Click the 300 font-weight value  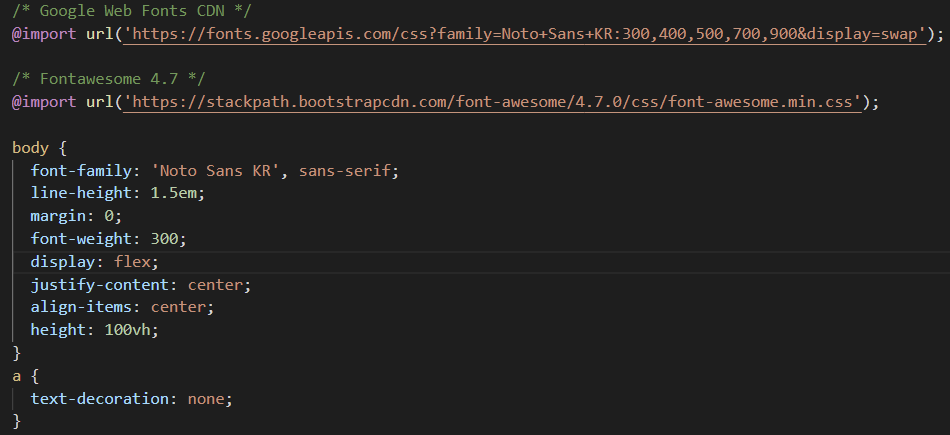point(164,239)
